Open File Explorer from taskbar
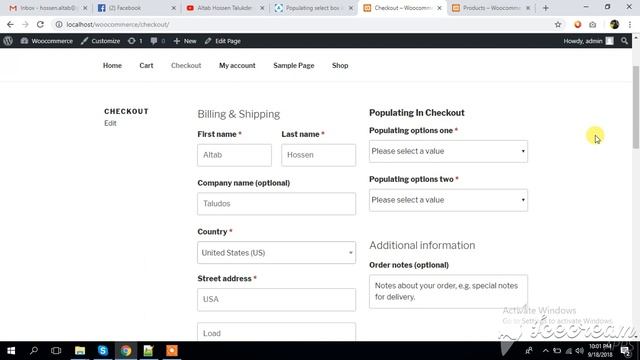 [x=80, y=351]
